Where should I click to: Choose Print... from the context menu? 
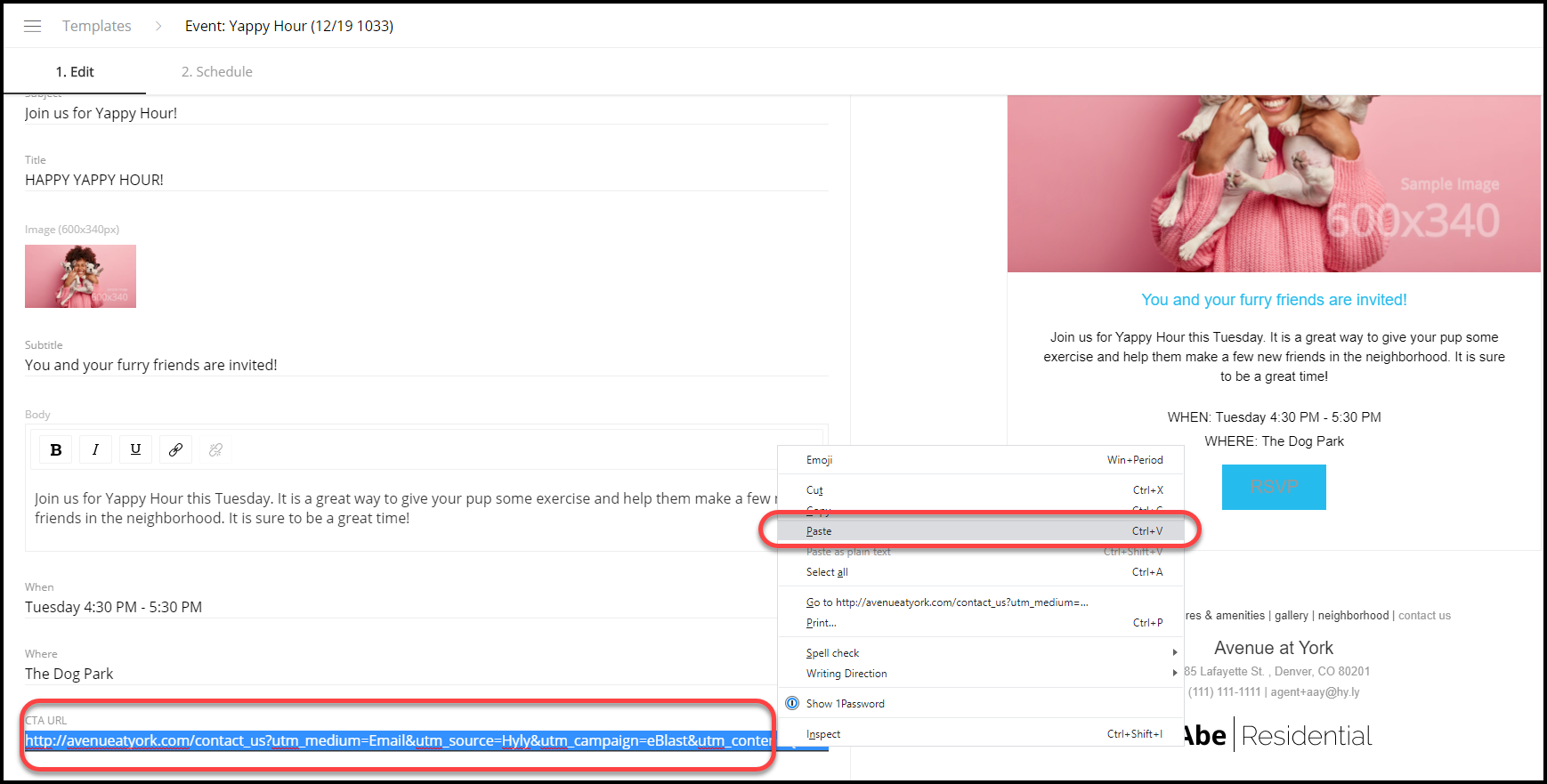(x=981, y=623)
